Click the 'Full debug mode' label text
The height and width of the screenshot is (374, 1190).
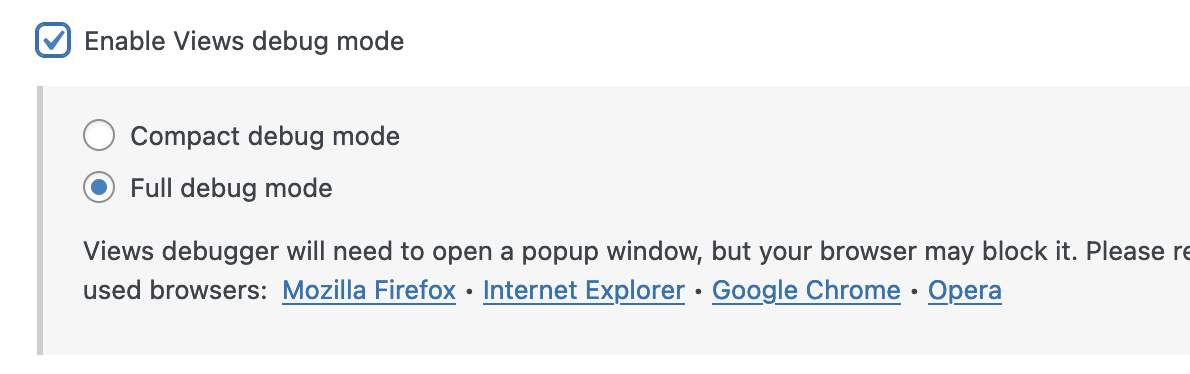pyautogui.click(x=231, y=188)
